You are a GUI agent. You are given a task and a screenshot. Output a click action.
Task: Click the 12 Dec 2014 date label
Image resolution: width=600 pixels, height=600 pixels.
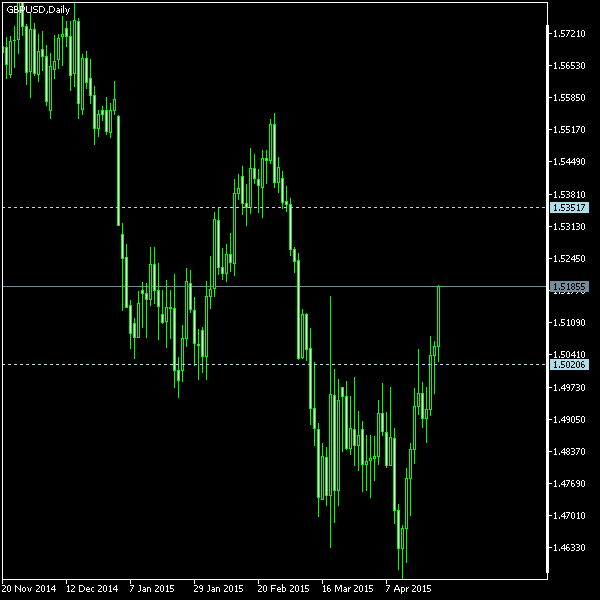pyautogui.click(x=92, y=589)
